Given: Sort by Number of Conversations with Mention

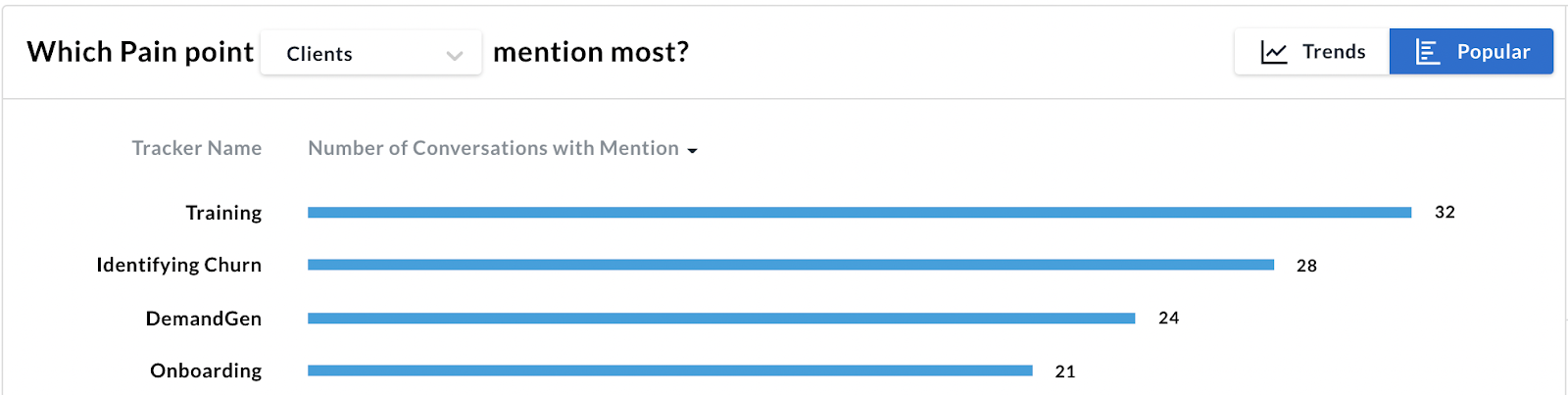Looking at the screenshot, I should click(x=493, y=148).
